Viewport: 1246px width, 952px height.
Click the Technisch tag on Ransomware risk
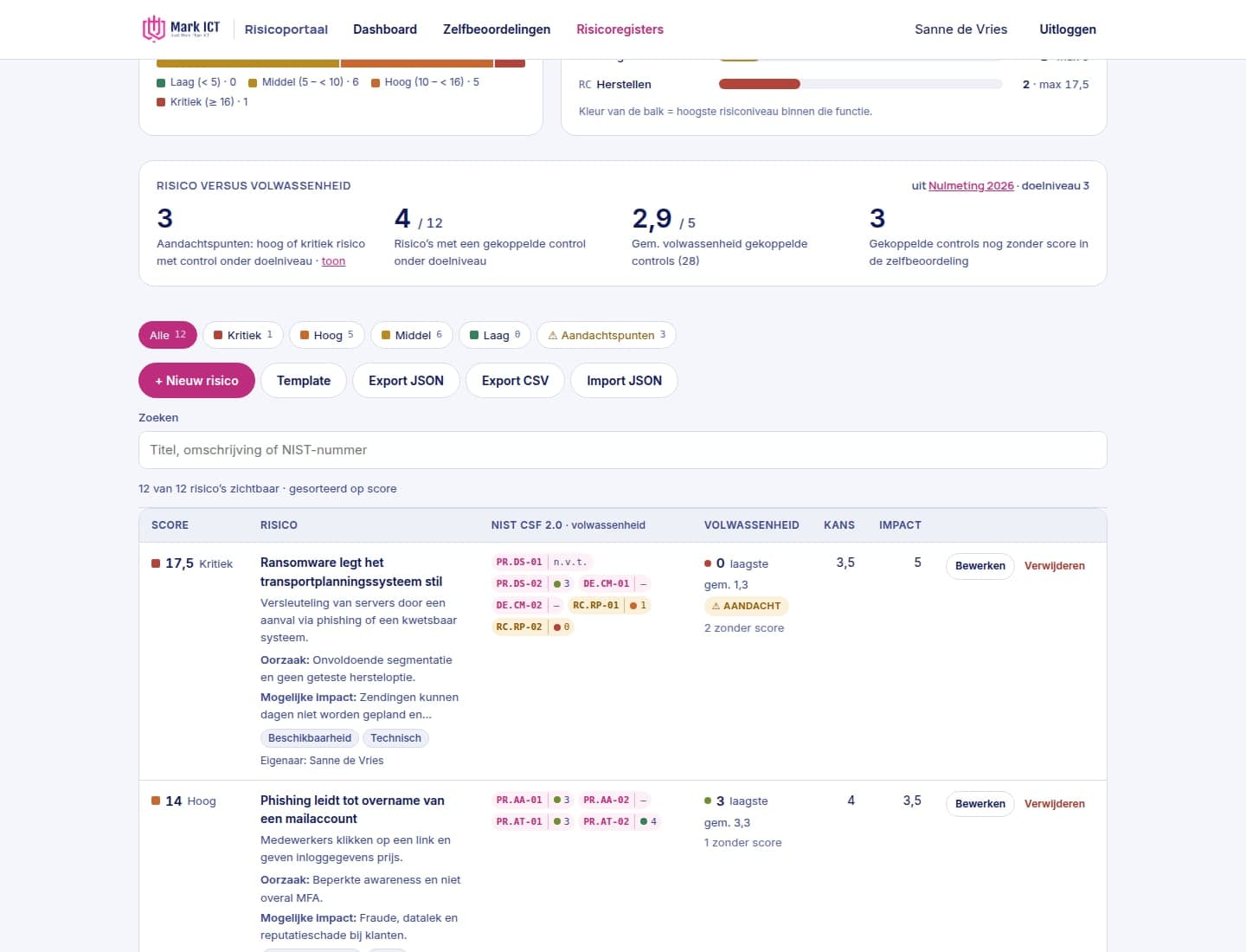(x=395, y=738)
